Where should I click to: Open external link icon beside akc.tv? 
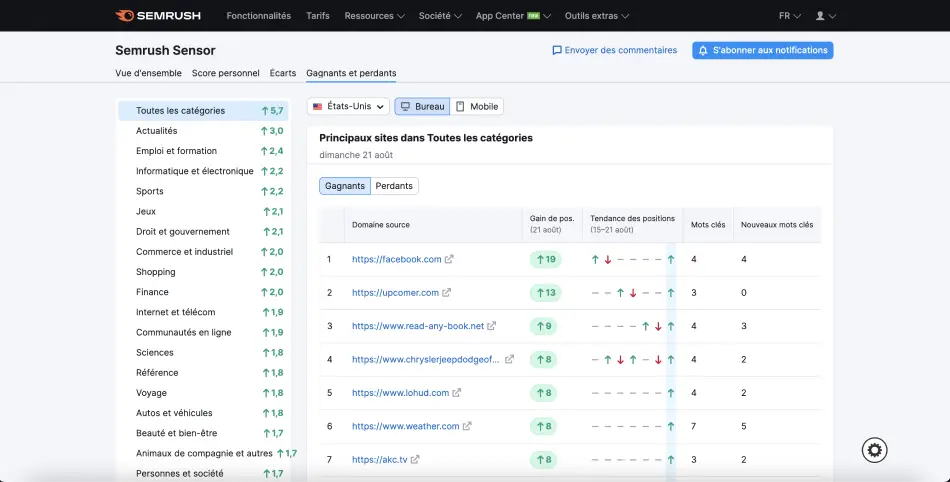pos(415,460)
